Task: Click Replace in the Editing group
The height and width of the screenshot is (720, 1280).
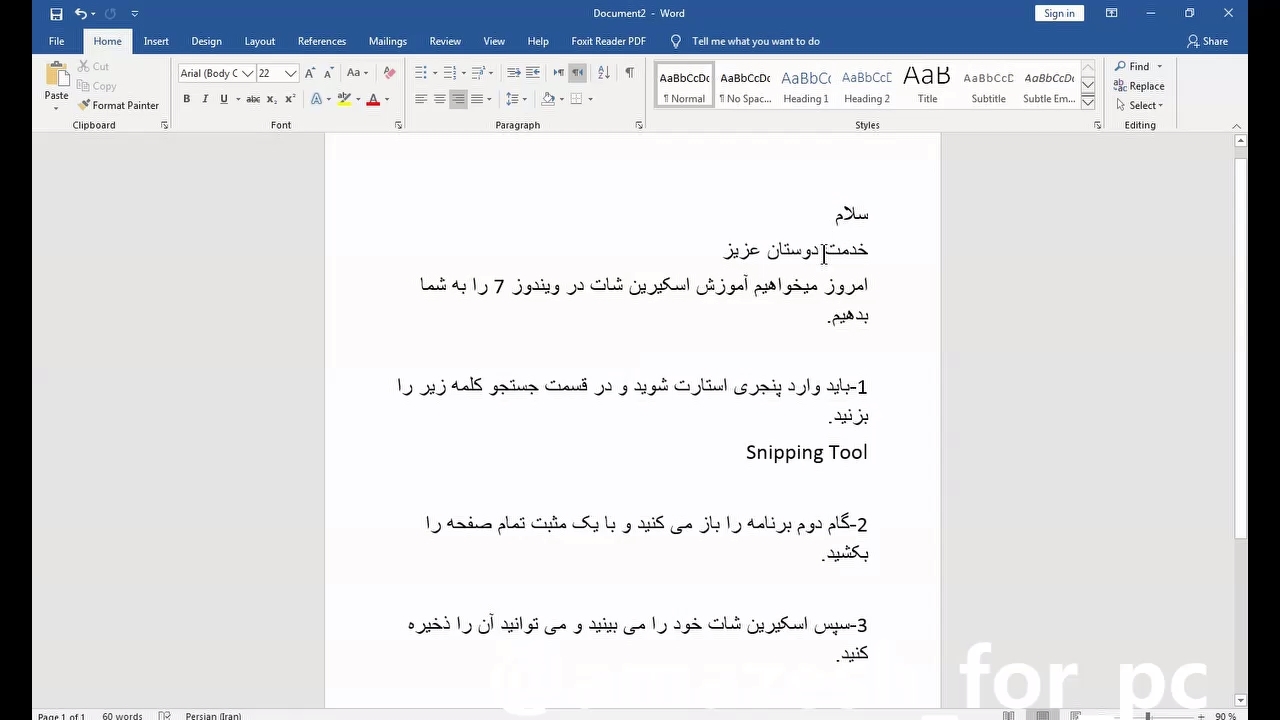Action: (x=1139, y=86)
